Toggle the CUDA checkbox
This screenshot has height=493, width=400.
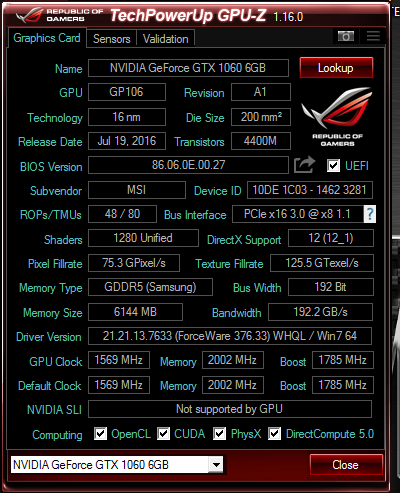pos(163,434)
